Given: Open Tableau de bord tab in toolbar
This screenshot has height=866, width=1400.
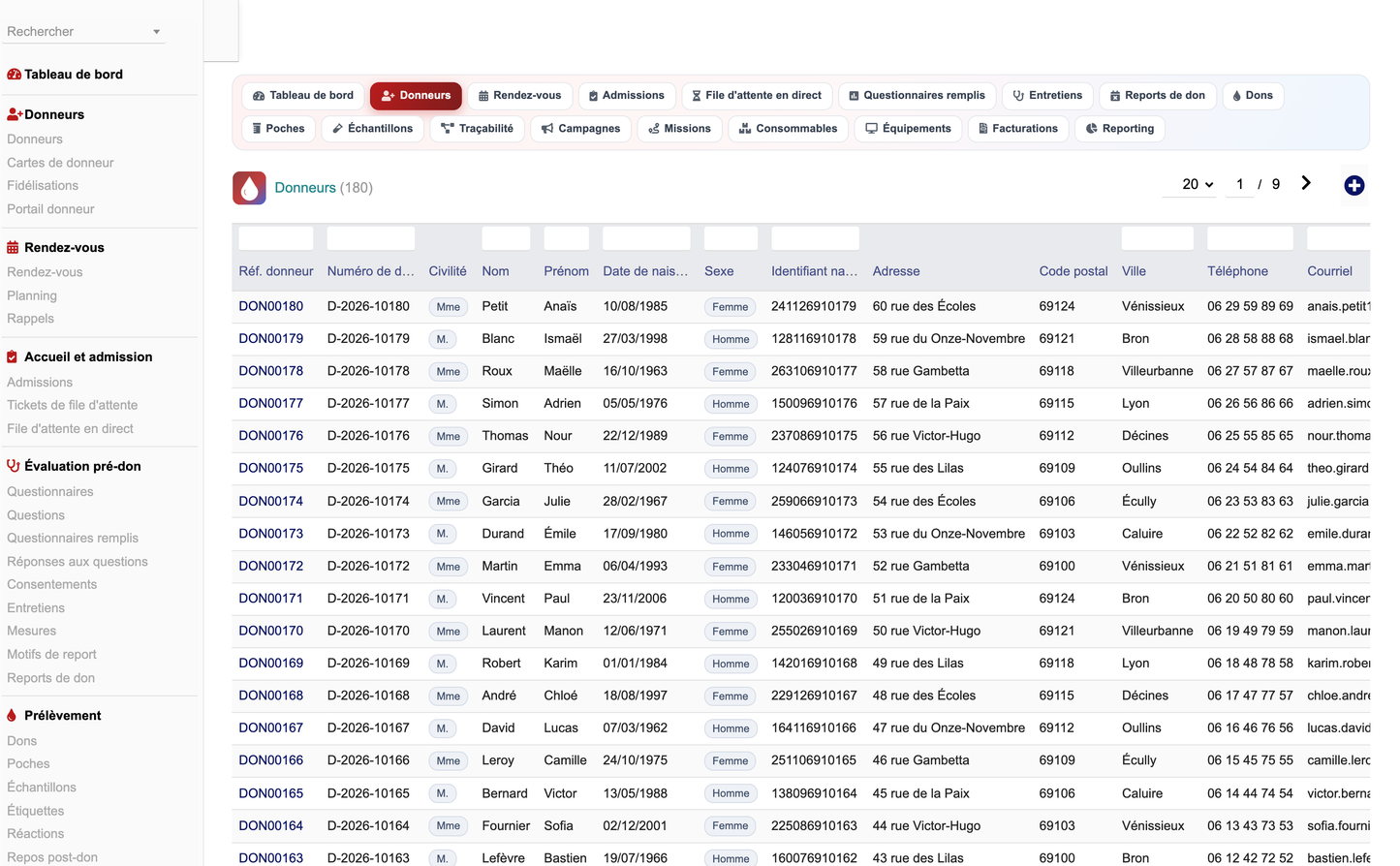Looking at the screenshot, I should click(x=303, y=96).
